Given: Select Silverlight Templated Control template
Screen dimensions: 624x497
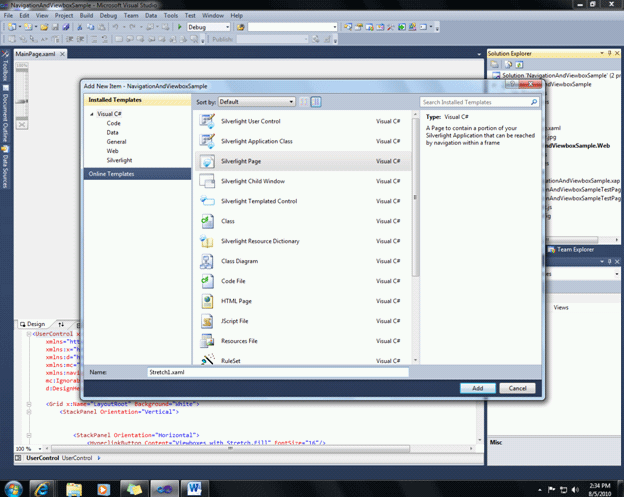Looking at the screenshot, I should point(302,201).
